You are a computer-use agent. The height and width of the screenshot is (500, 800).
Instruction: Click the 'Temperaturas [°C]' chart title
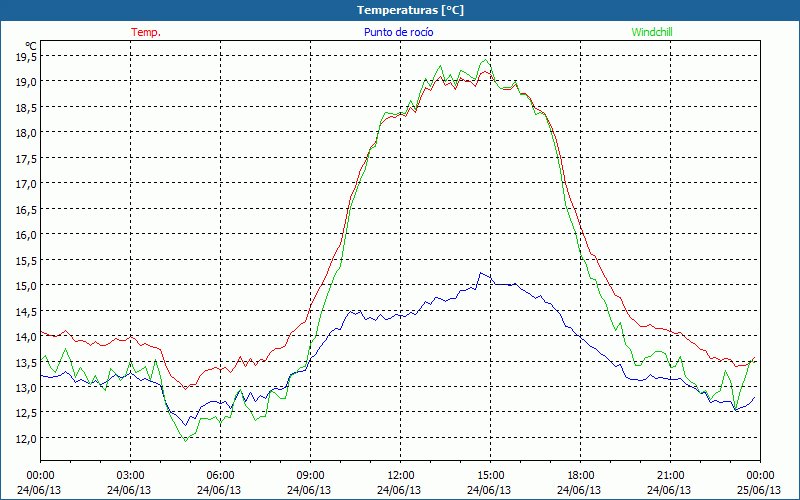click(410, 10)
